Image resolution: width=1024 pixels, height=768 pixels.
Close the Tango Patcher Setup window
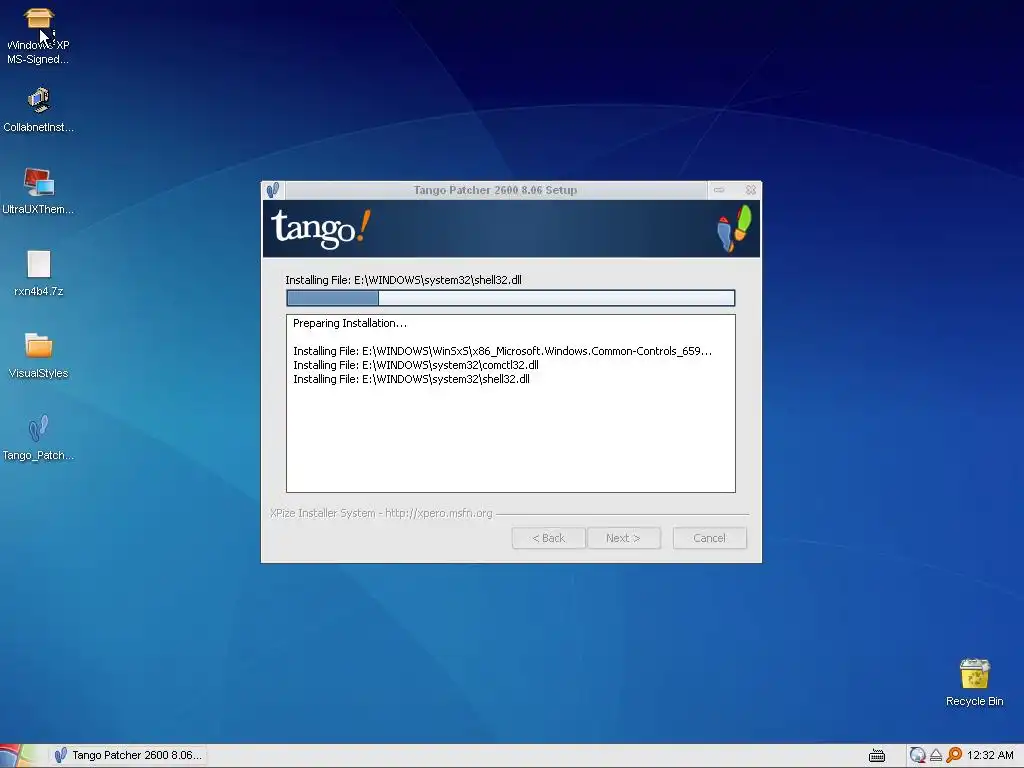(x=750, y=190)
